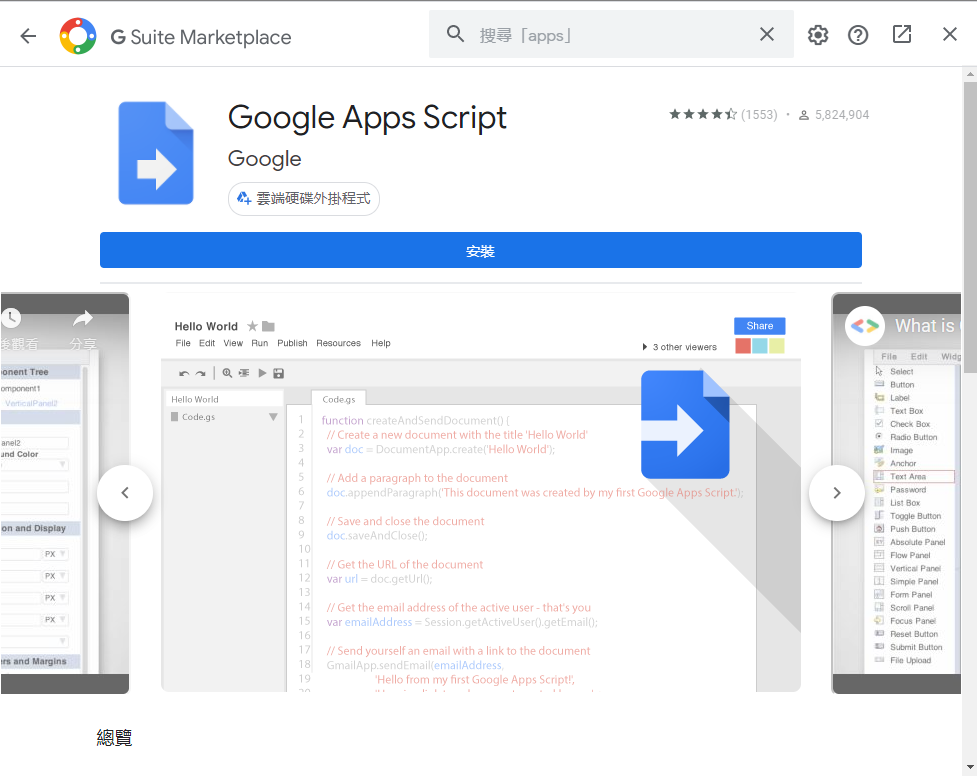977x776 pixels.
Task: Click the Check Box list item
Action: 910,424
